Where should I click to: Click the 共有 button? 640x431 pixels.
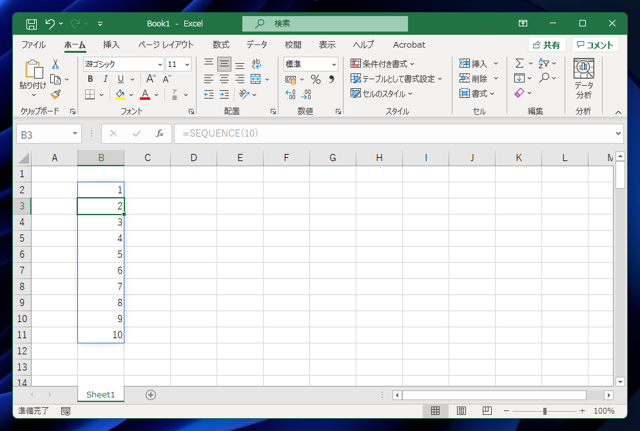pos(547,45)
